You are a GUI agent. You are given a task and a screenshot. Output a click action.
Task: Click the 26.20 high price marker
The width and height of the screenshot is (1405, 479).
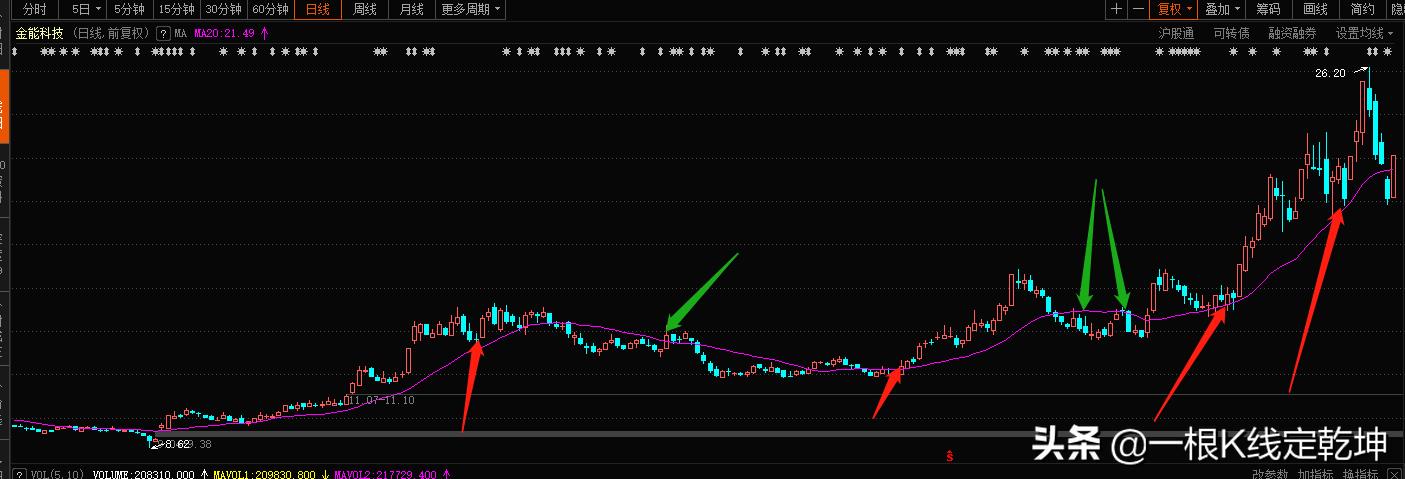tap(1329, 73)
